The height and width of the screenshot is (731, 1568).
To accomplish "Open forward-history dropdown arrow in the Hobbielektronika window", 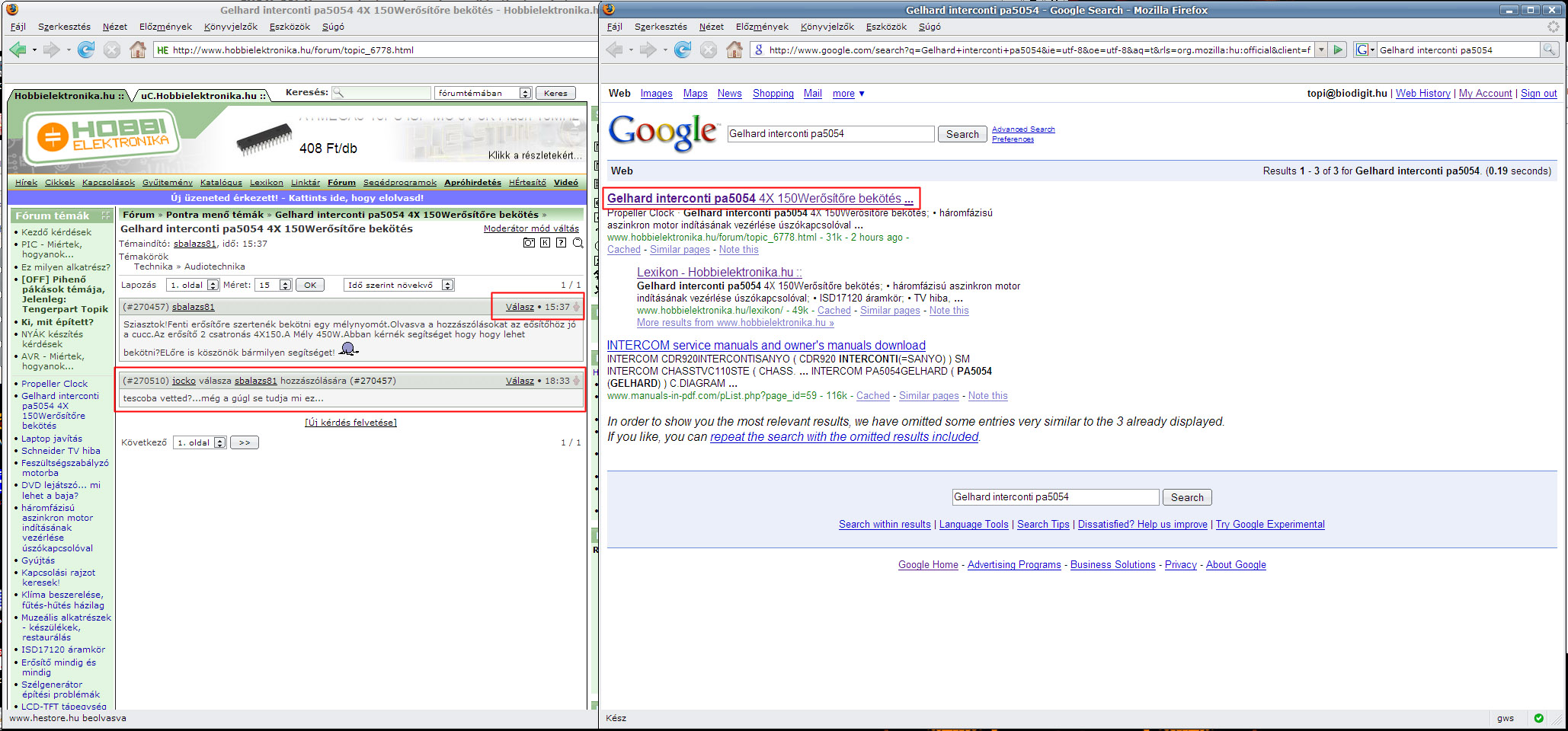I will (x=69, y=50).
